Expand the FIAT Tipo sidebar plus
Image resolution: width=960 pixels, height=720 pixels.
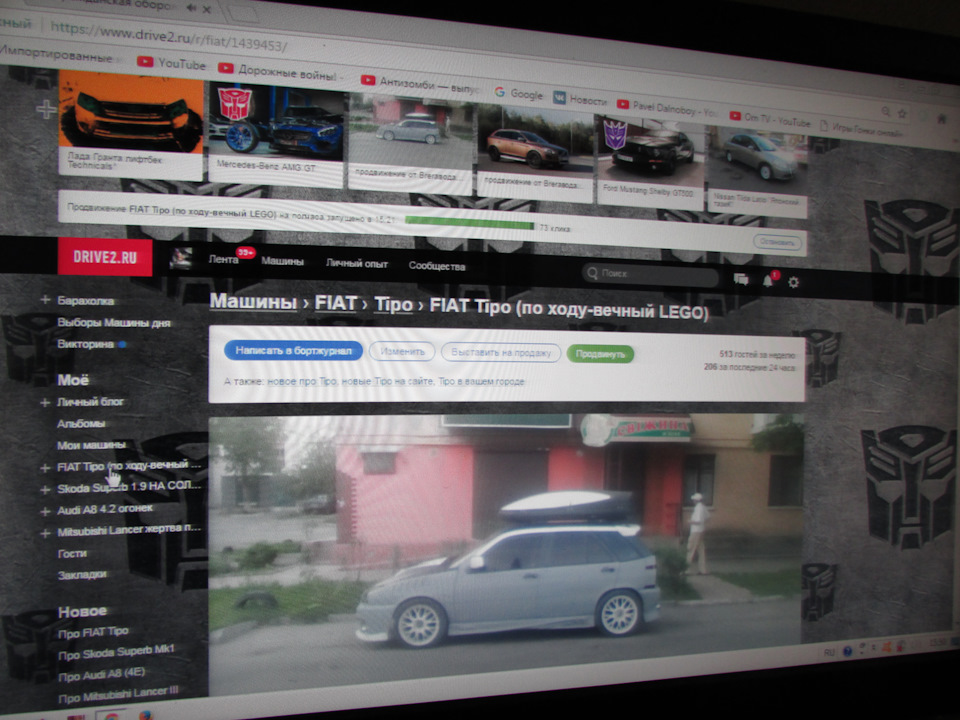[x=45, y=468]
